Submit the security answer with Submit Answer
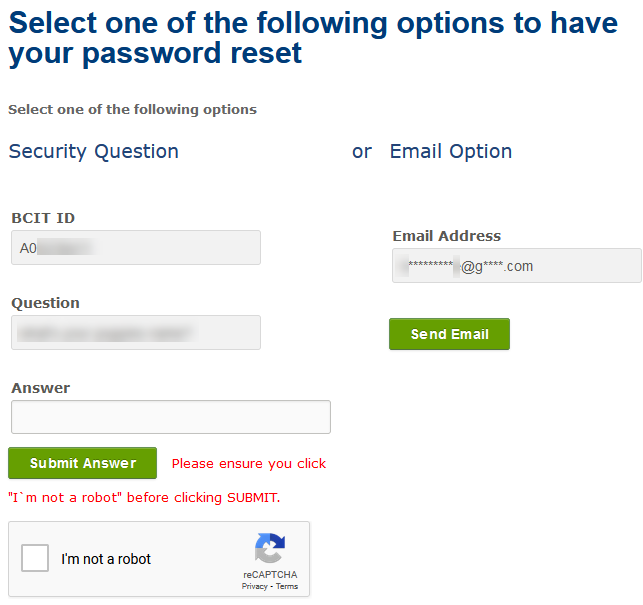This screenshot has width=643, height=605. coord(82,463)
